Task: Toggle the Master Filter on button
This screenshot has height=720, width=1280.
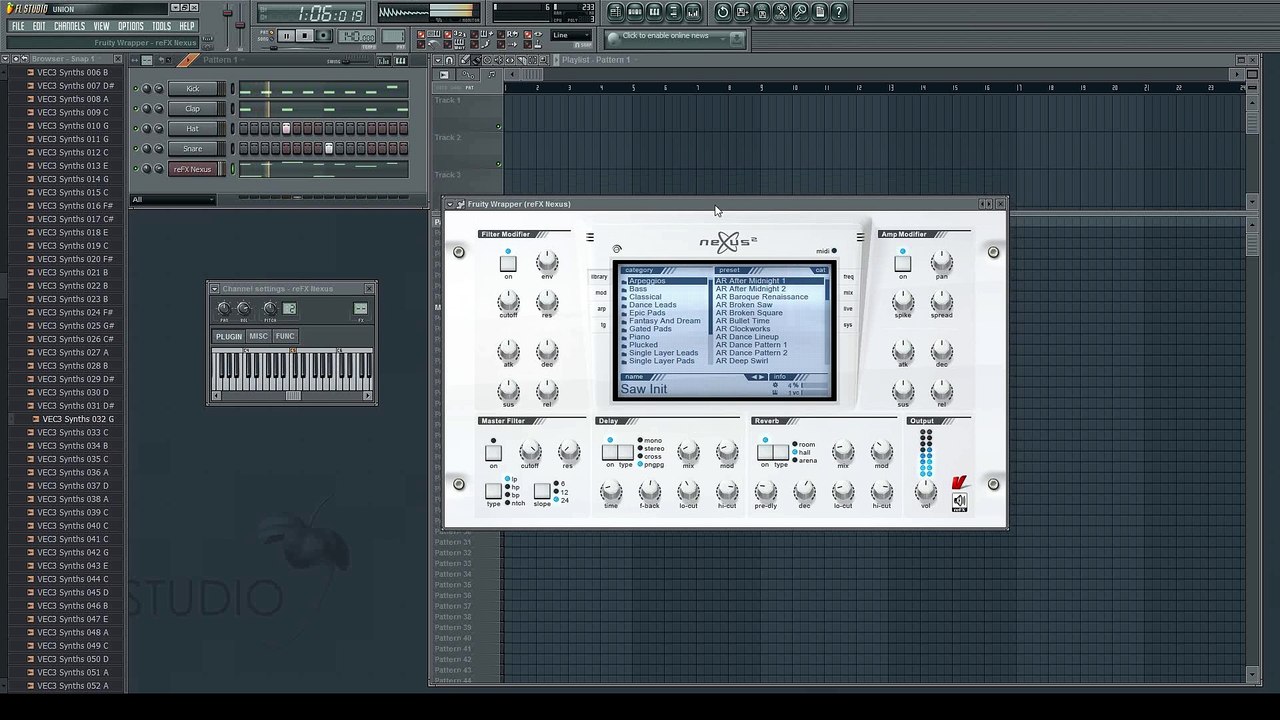Action: coord(493,452)
